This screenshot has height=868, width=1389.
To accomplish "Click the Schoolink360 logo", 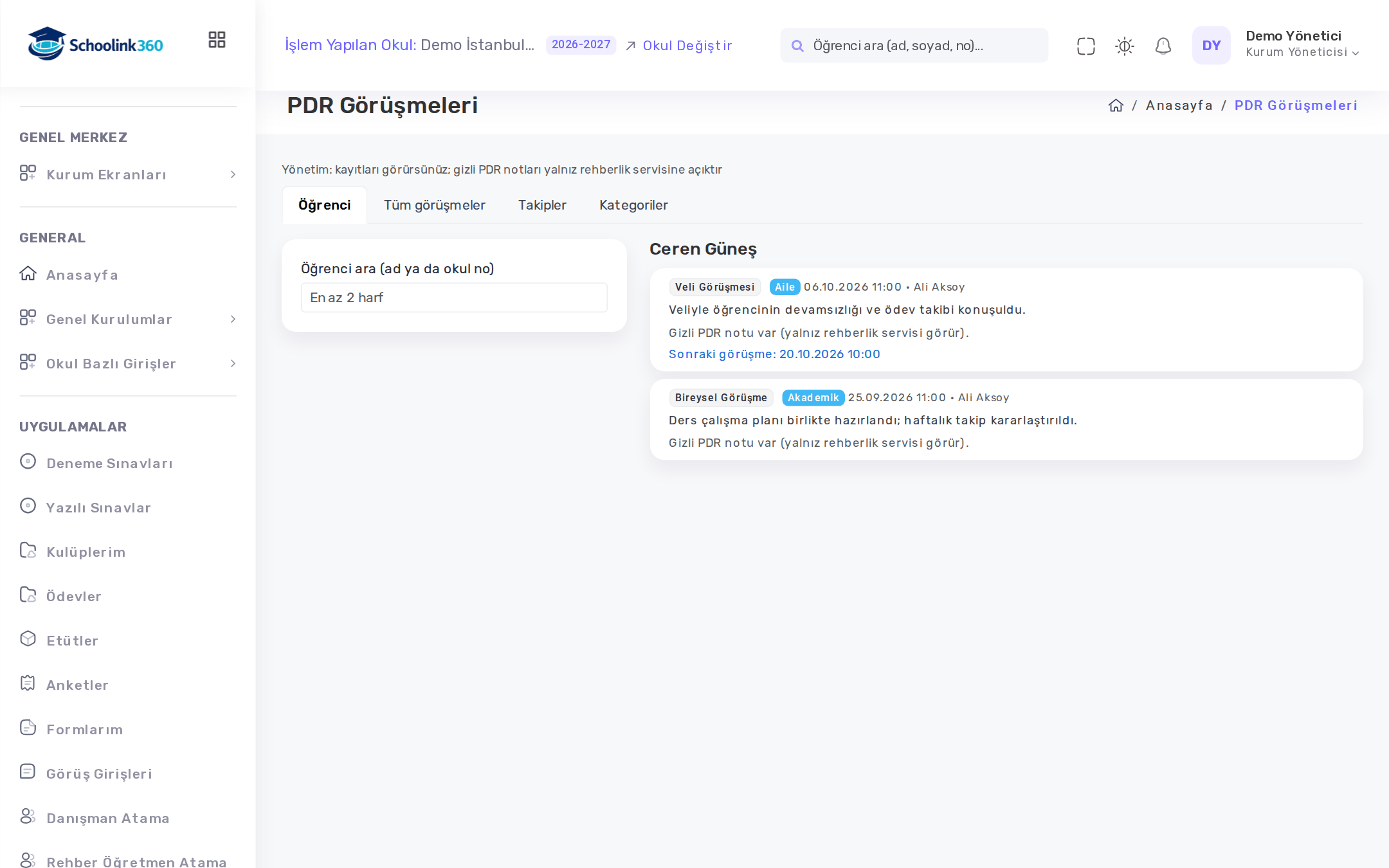I will pos(95,44).
